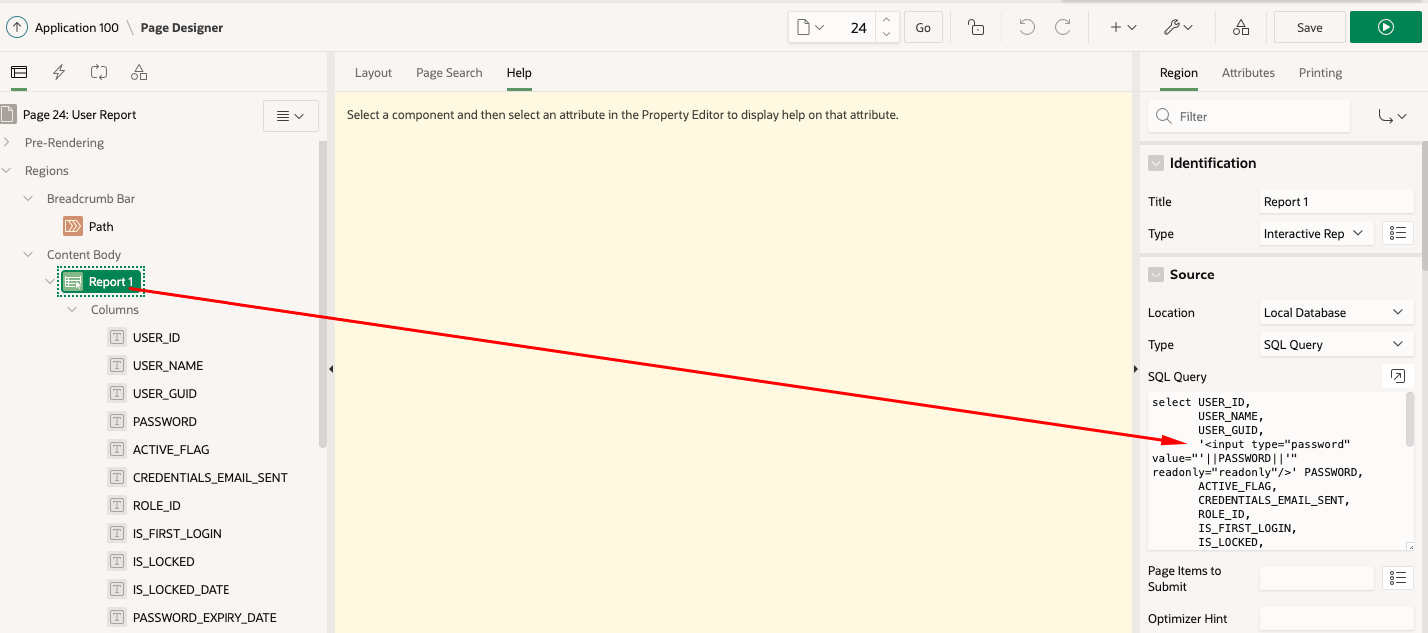This screenshot has width=1428, height=633.
Task: Switch to the Printing tab
Action: 1320,73
